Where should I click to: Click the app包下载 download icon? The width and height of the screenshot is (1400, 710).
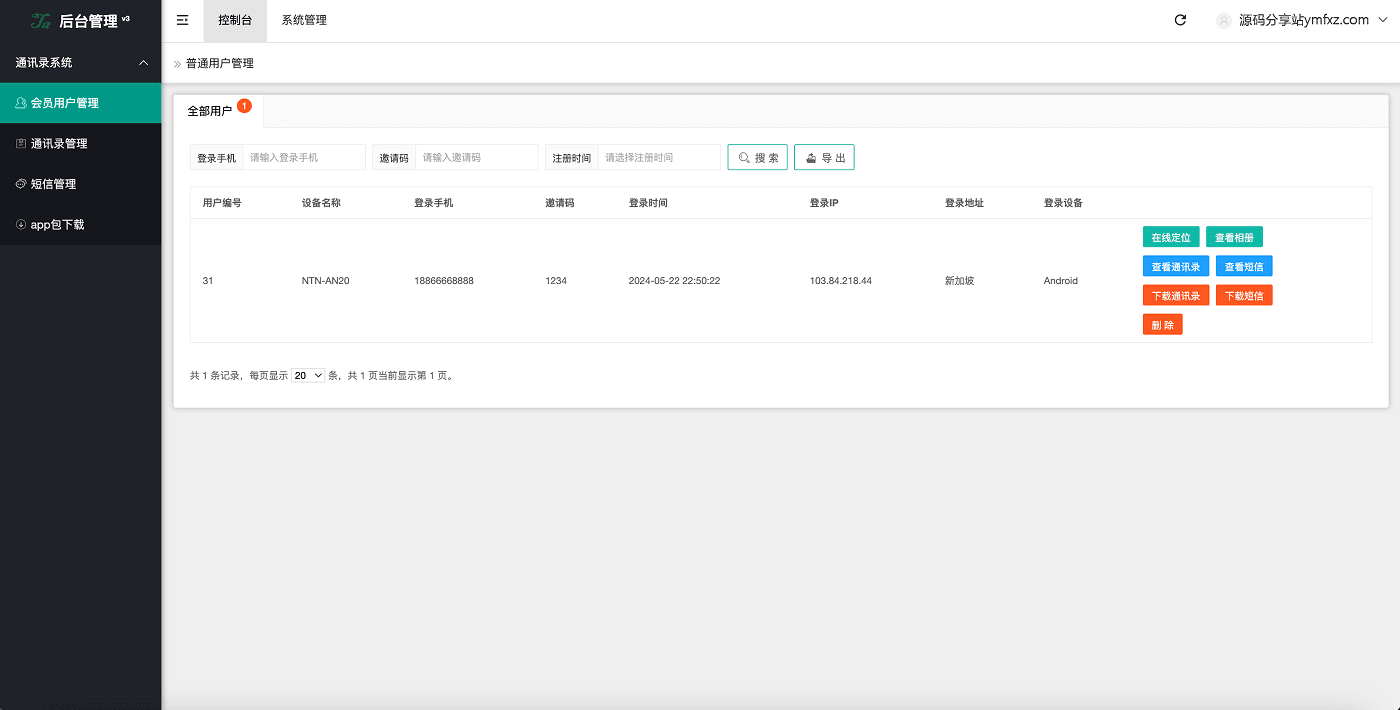click(21, 225)
